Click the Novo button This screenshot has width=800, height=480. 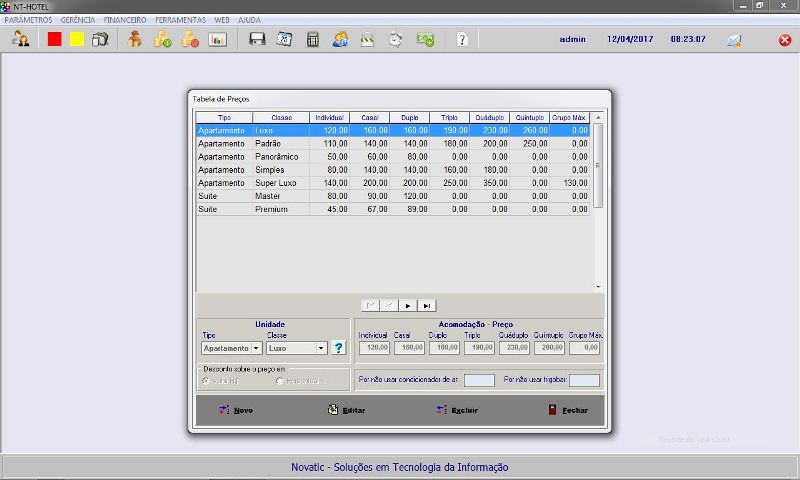tap(236, 410)
